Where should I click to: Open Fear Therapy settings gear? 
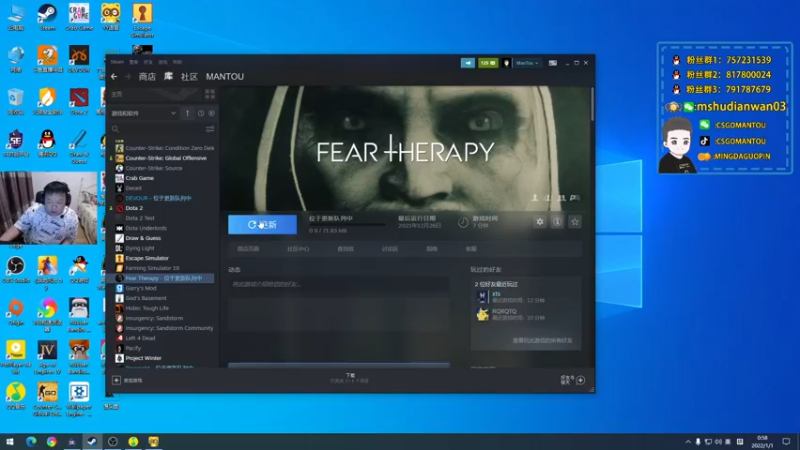(x=540, y=222)
